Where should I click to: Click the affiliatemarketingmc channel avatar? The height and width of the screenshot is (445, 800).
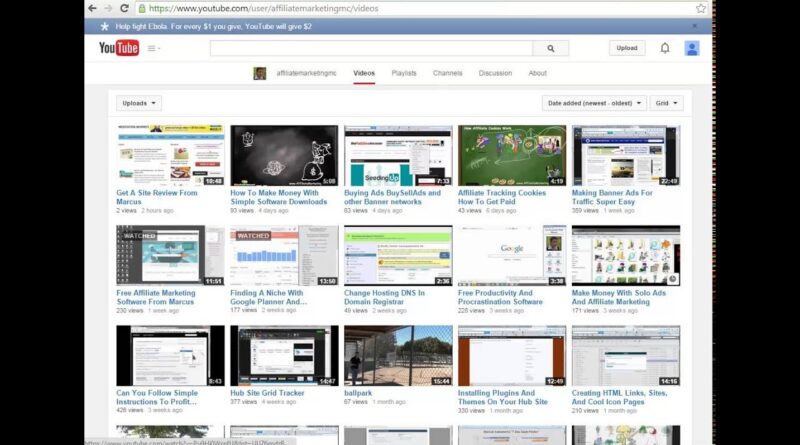tap(260, 73)
